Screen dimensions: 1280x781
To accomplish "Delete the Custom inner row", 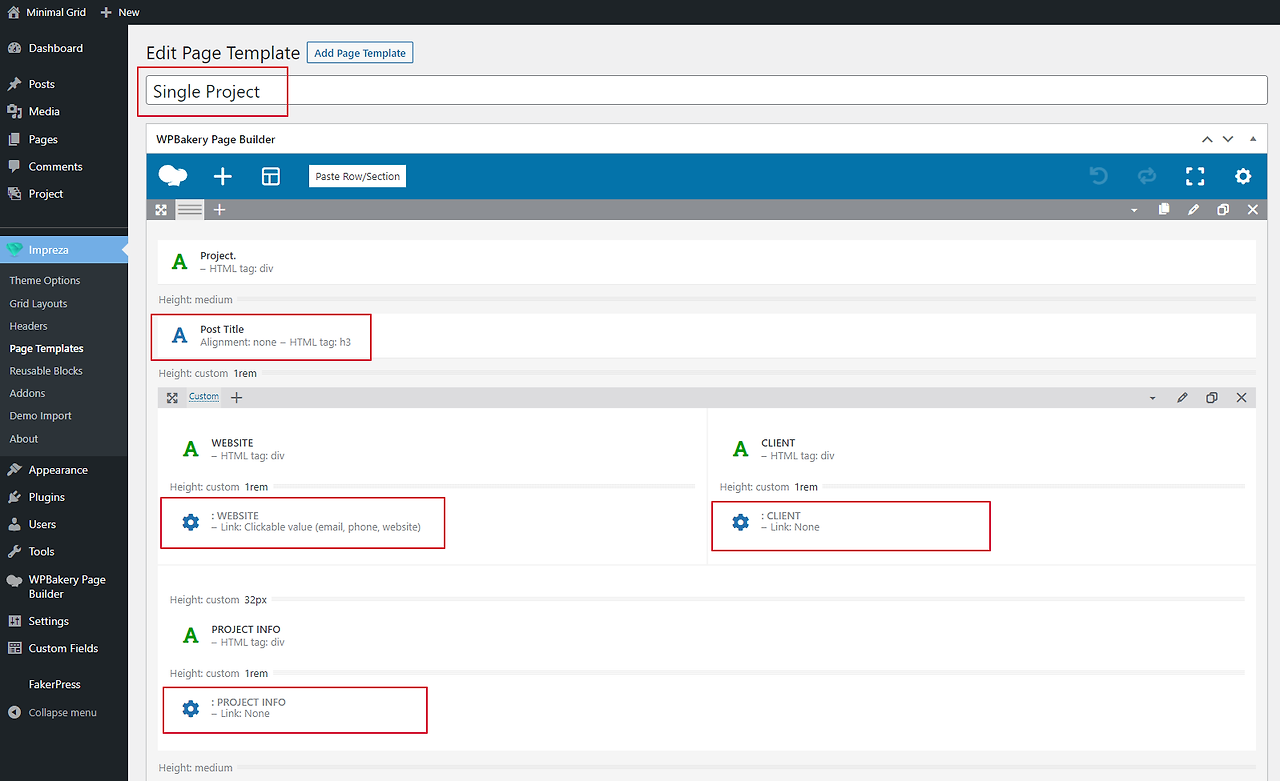I will click(1242, 398).
